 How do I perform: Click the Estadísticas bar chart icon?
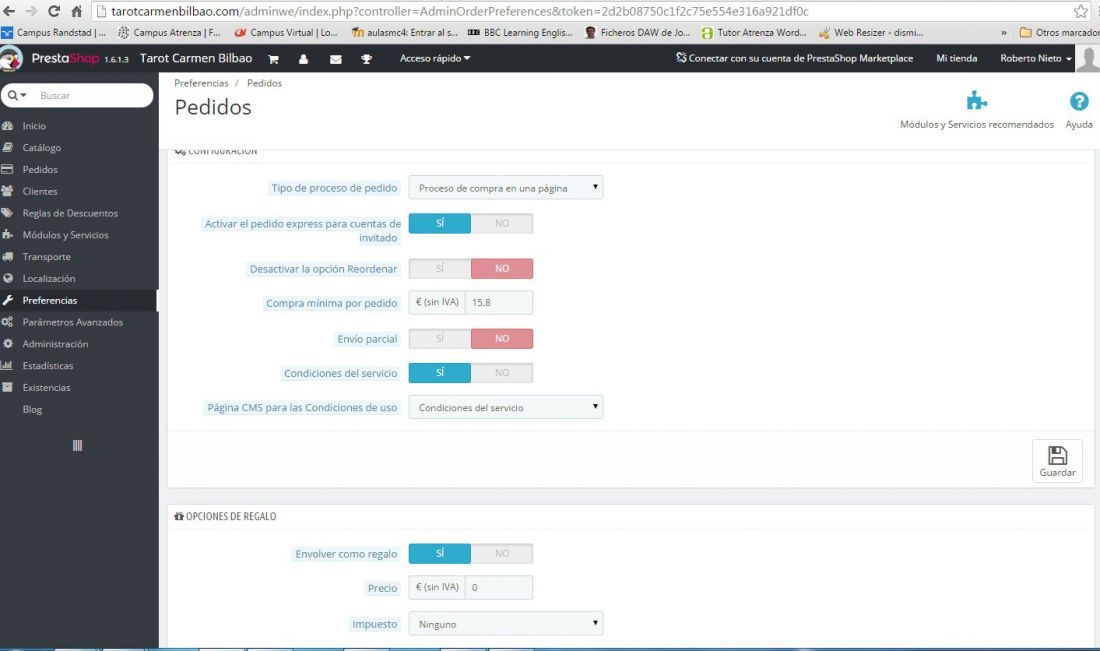click(x=7, y=365)
